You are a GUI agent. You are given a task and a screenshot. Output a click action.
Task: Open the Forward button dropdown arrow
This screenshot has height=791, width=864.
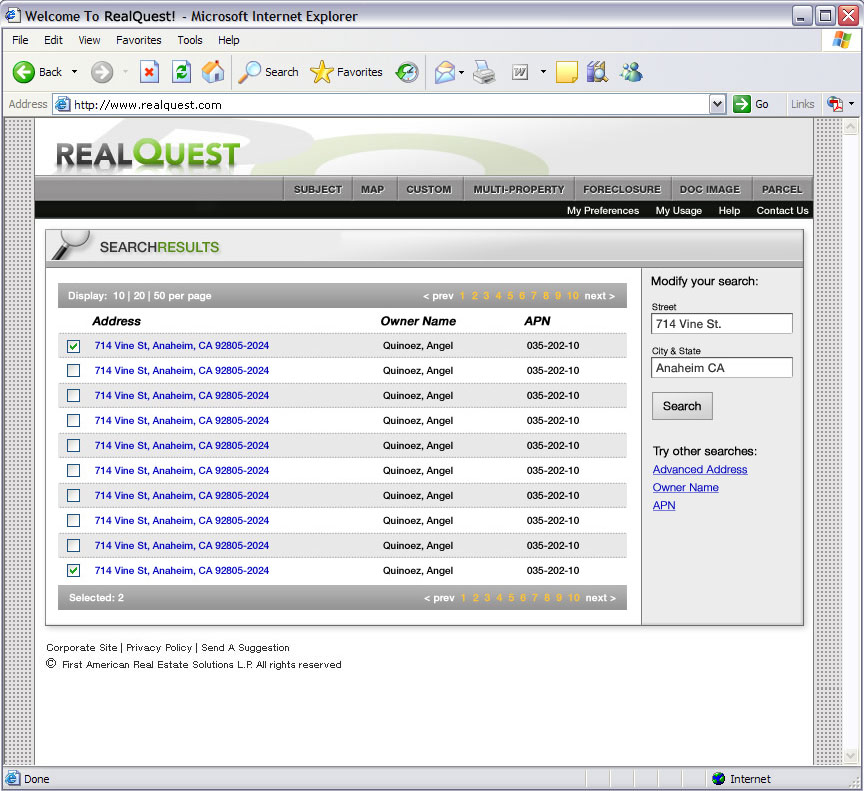pos(125,72)
